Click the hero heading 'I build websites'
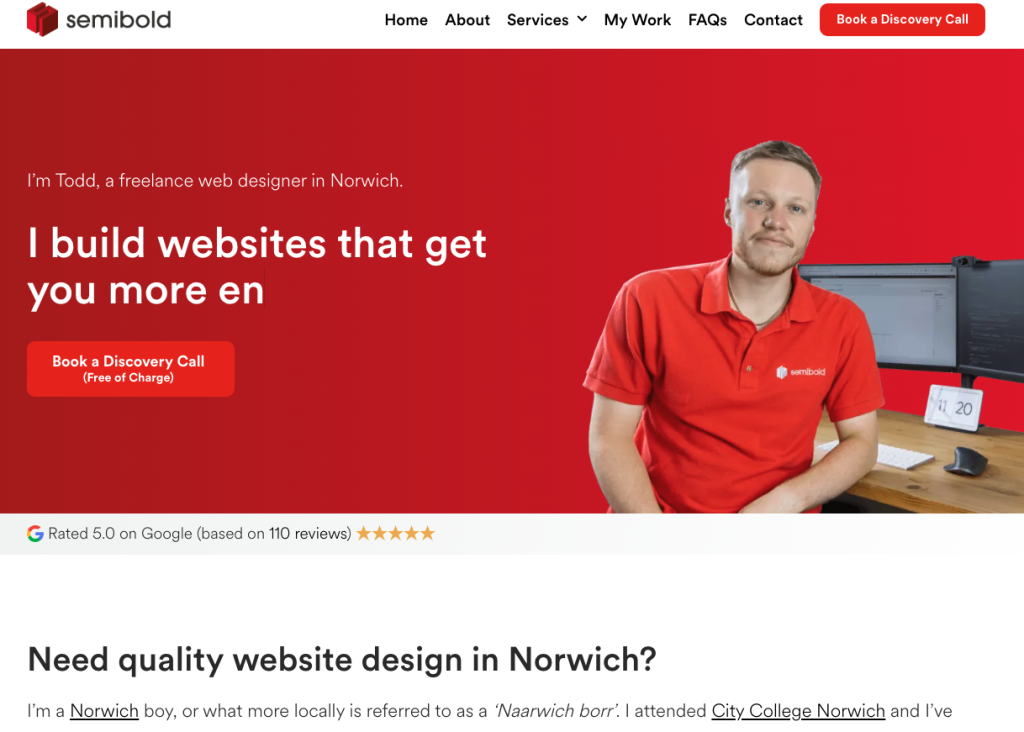Image resolution: width=1024 pixels, height=732 pixels. pos(257,266)
